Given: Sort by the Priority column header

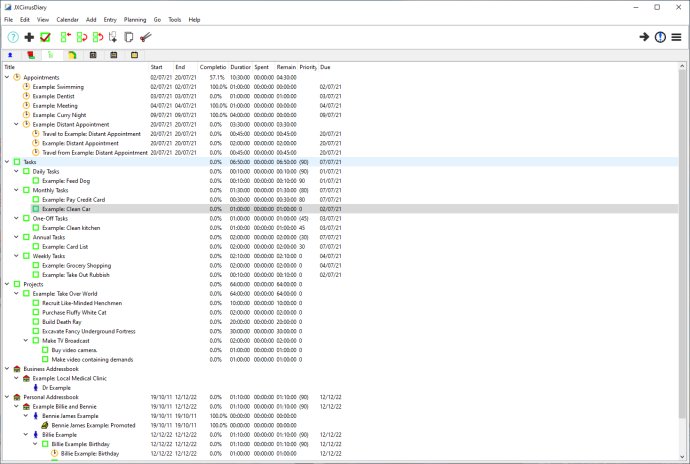Looking at the screenshot, I should click(308, 67).
